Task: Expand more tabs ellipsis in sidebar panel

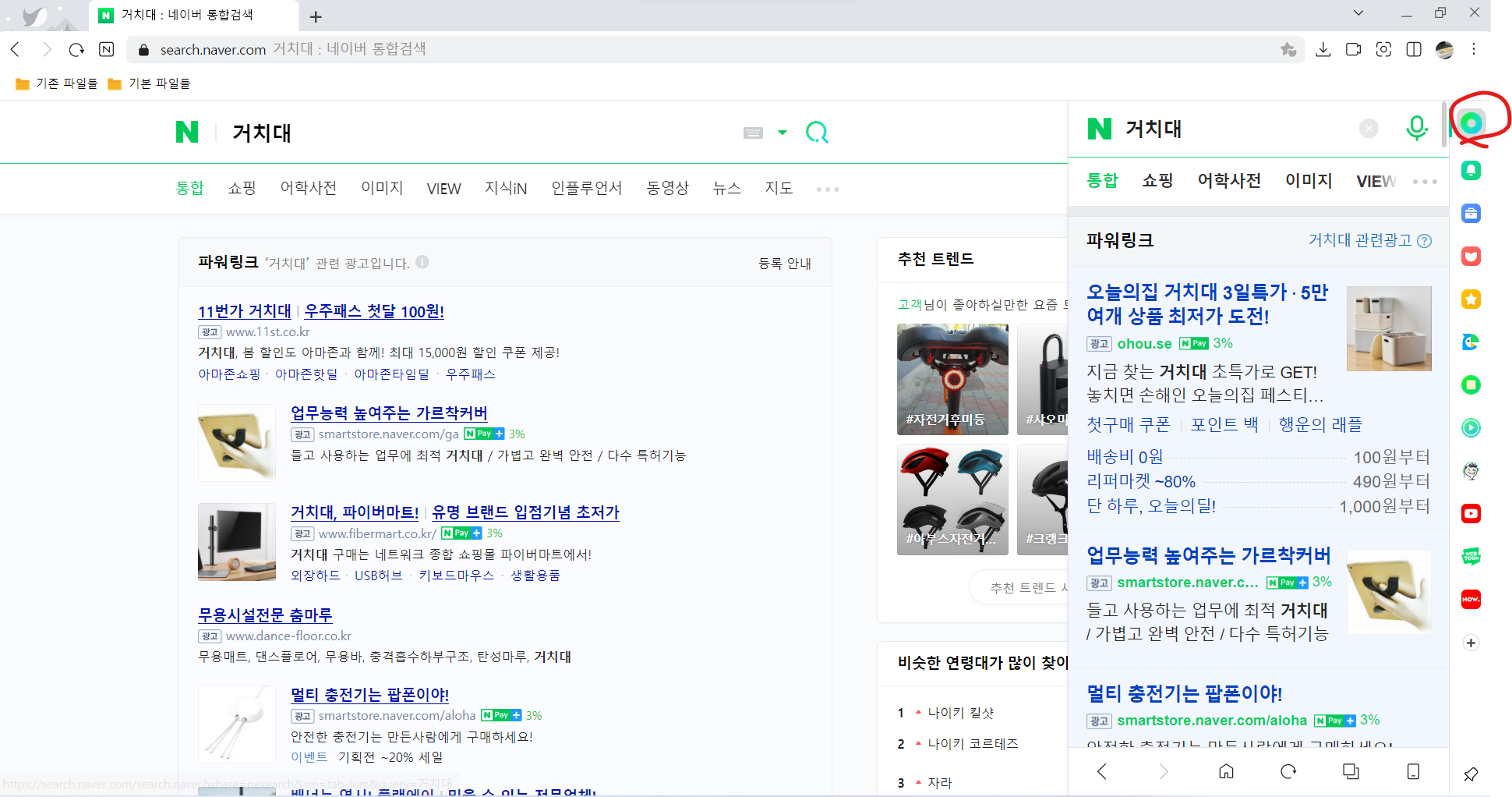Action: click(x=1425, y=182)
